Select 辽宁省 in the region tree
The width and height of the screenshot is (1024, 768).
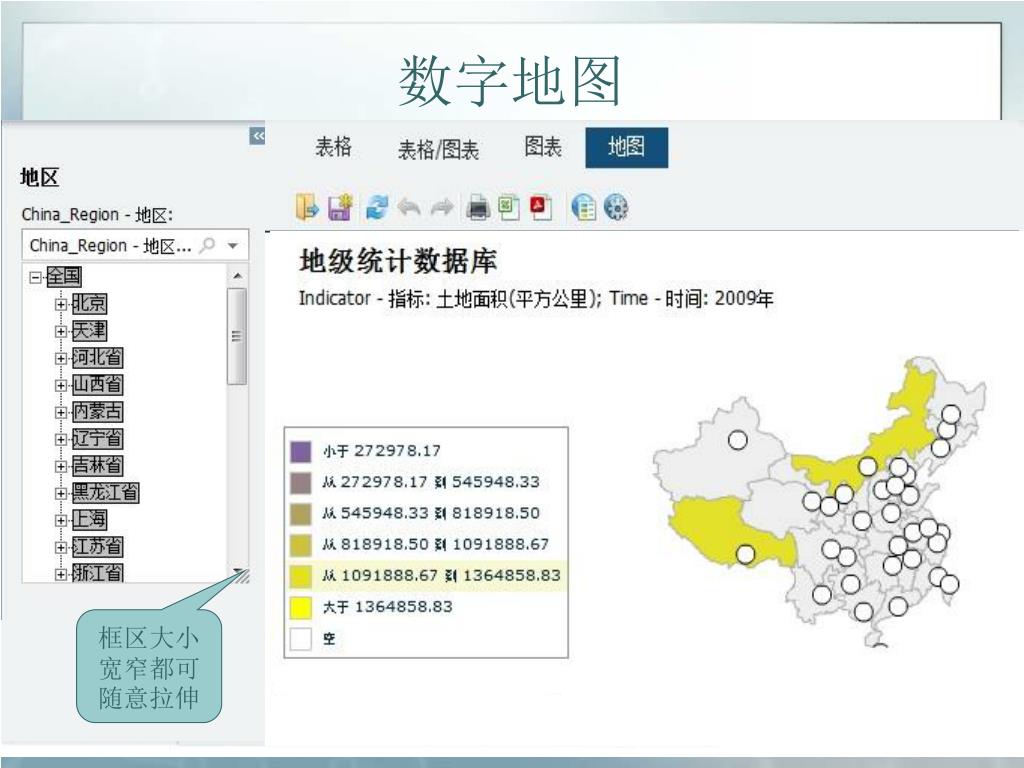click(x=97, y=439)
